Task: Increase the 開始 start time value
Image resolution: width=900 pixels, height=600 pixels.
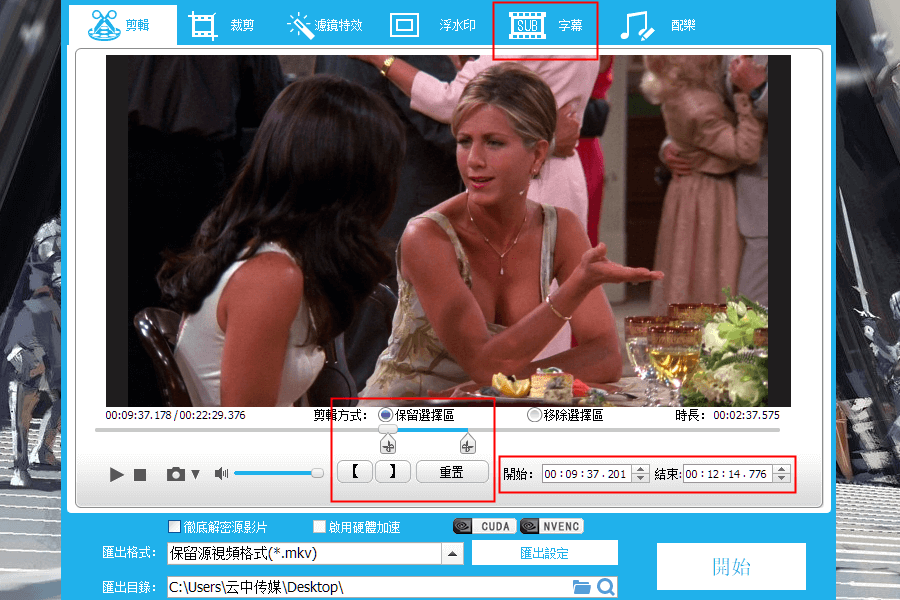Action: click(x=641, y=469)
